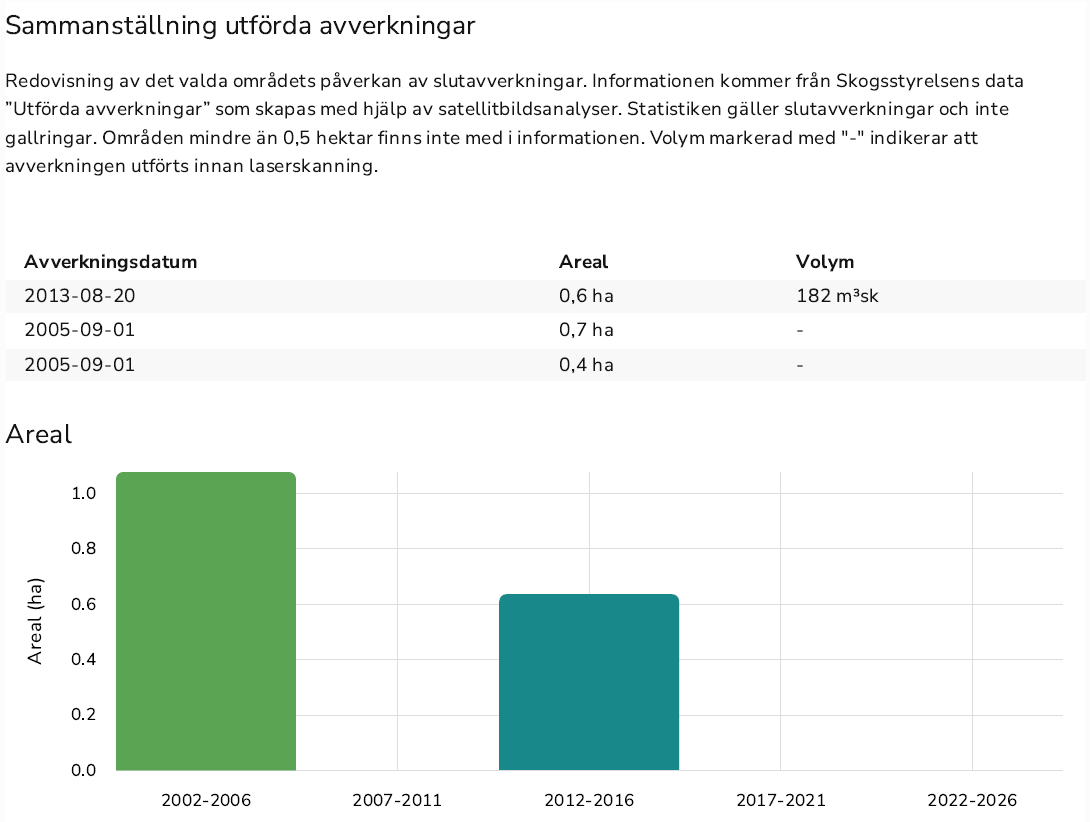
Task: Click the green 2002-2006 bar
Action: tap(206, 621)
